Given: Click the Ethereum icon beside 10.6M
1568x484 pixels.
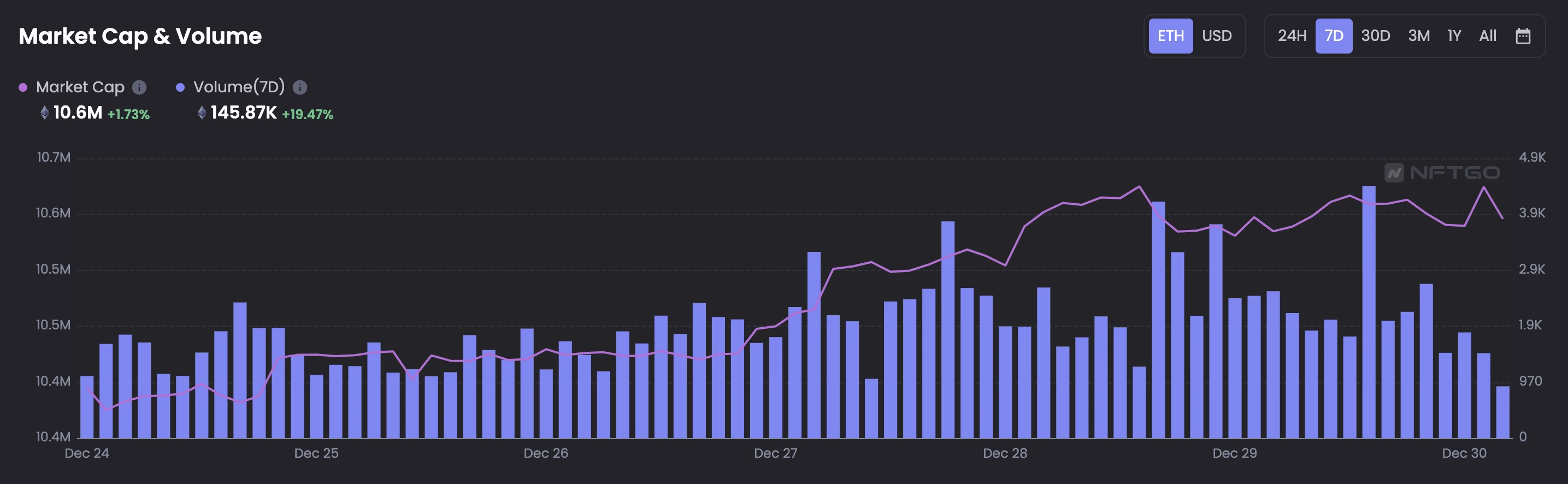Looking at the screenshot, I should coord(44,113).
